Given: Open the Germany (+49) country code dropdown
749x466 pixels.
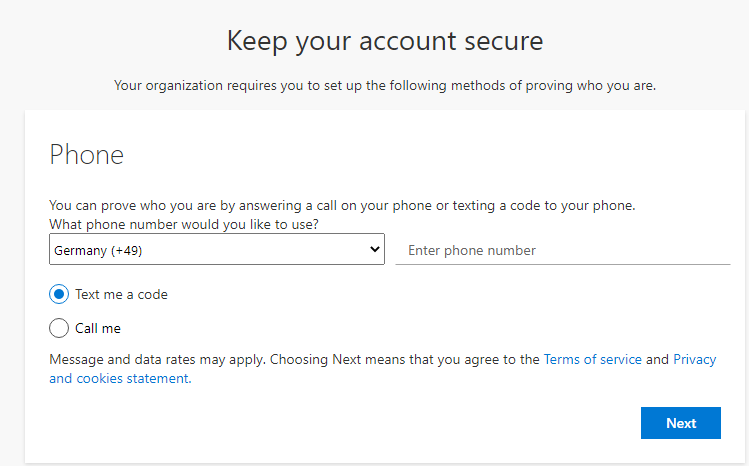Looking at the screenshot, I should pyautogui.click(x=216, y=250).
